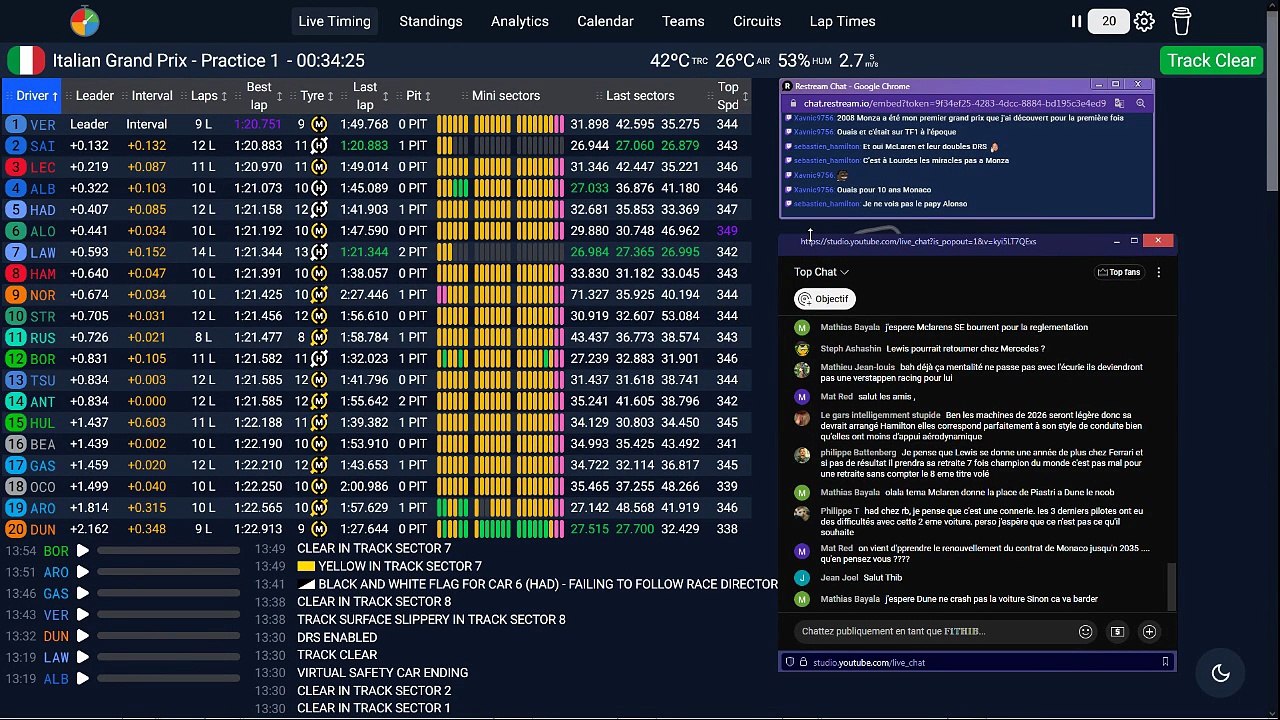1280x720 pixels.
Task: Open the settings gear
Action: [1144, 21]
